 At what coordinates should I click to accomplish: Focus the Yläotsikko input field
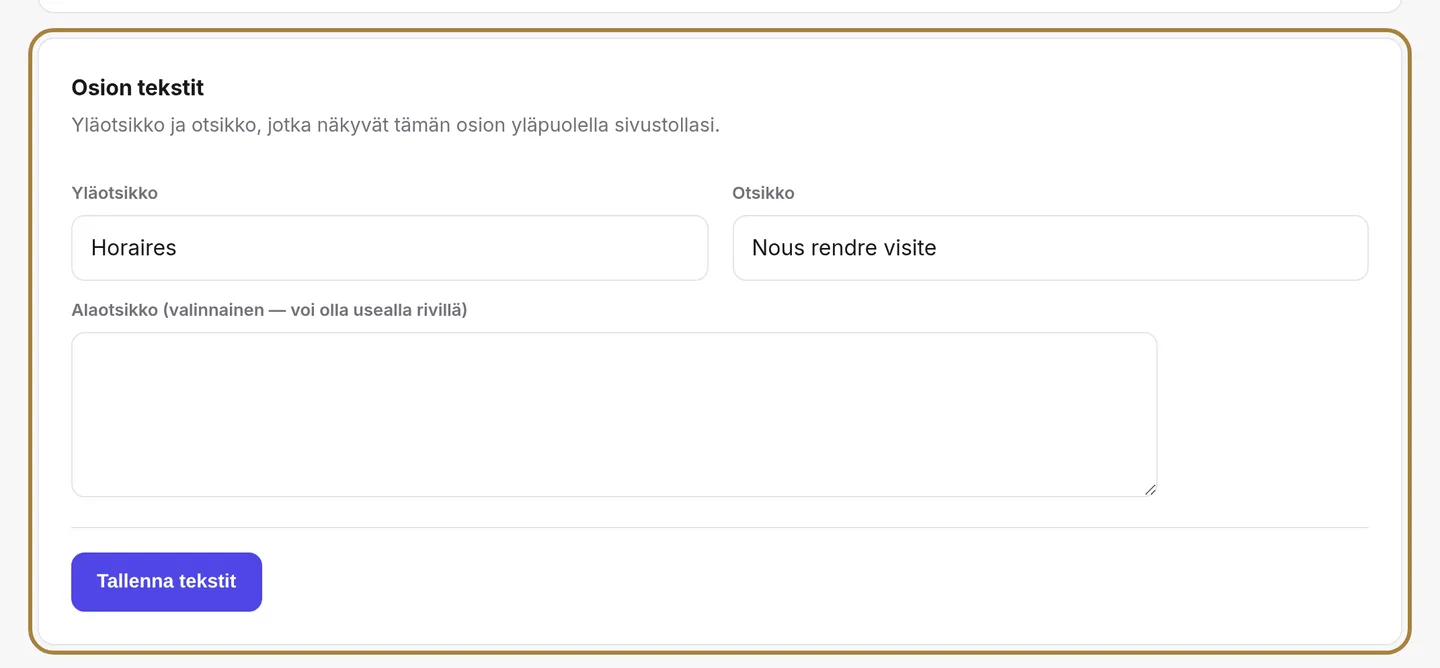coord(389,248)
